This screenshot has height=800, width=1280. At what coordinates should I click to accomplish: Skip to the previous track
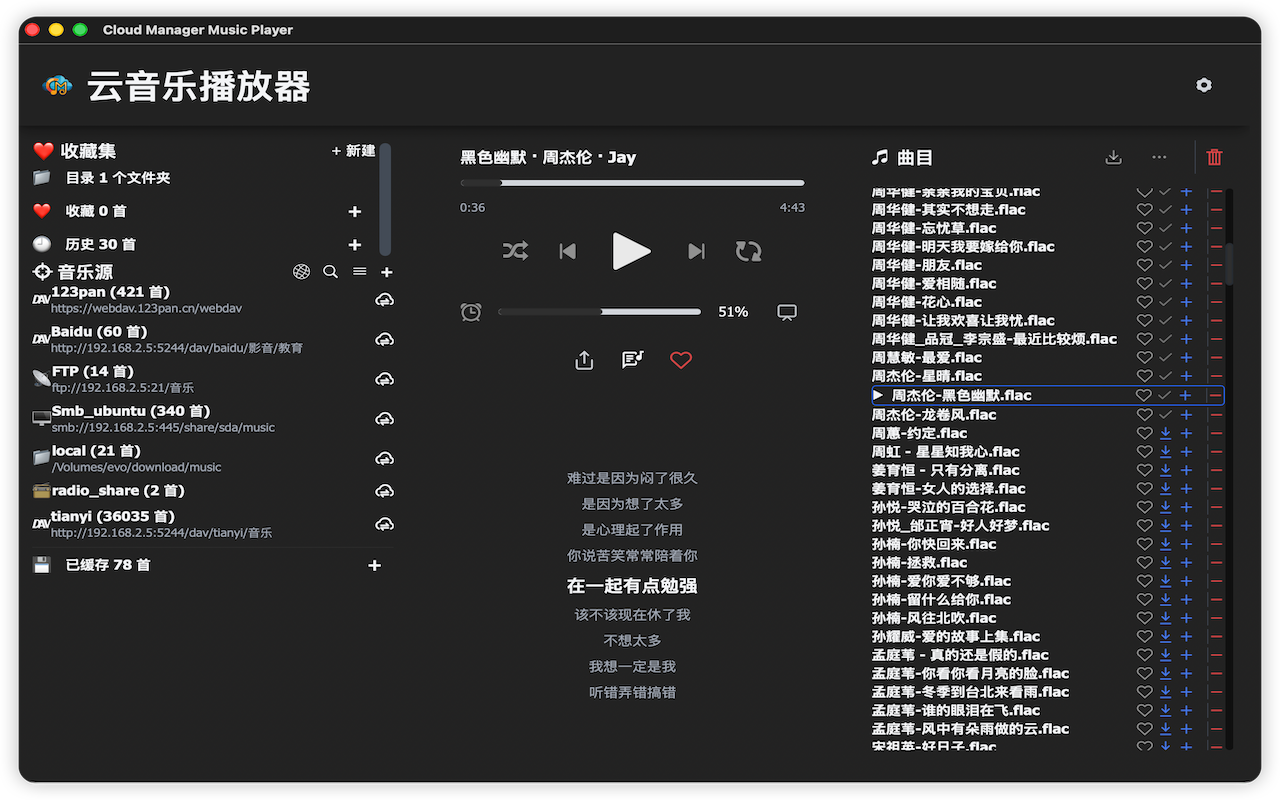(568, 251)
